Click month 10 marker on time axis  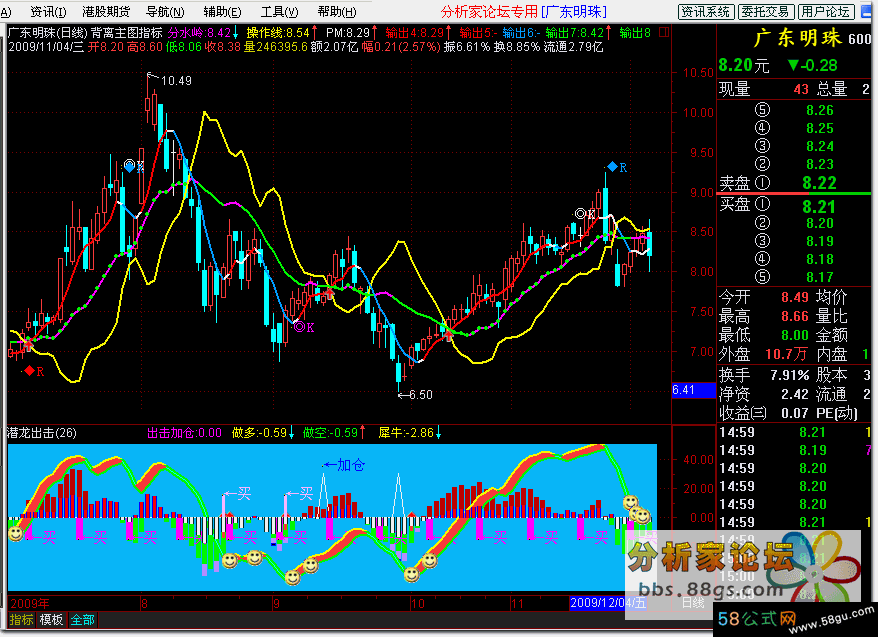[x=418, y=603]
